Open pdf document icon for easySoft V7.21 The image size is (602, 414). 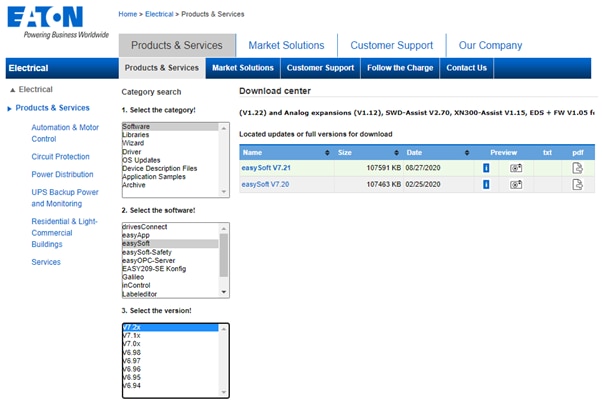[x=577, y=168]
